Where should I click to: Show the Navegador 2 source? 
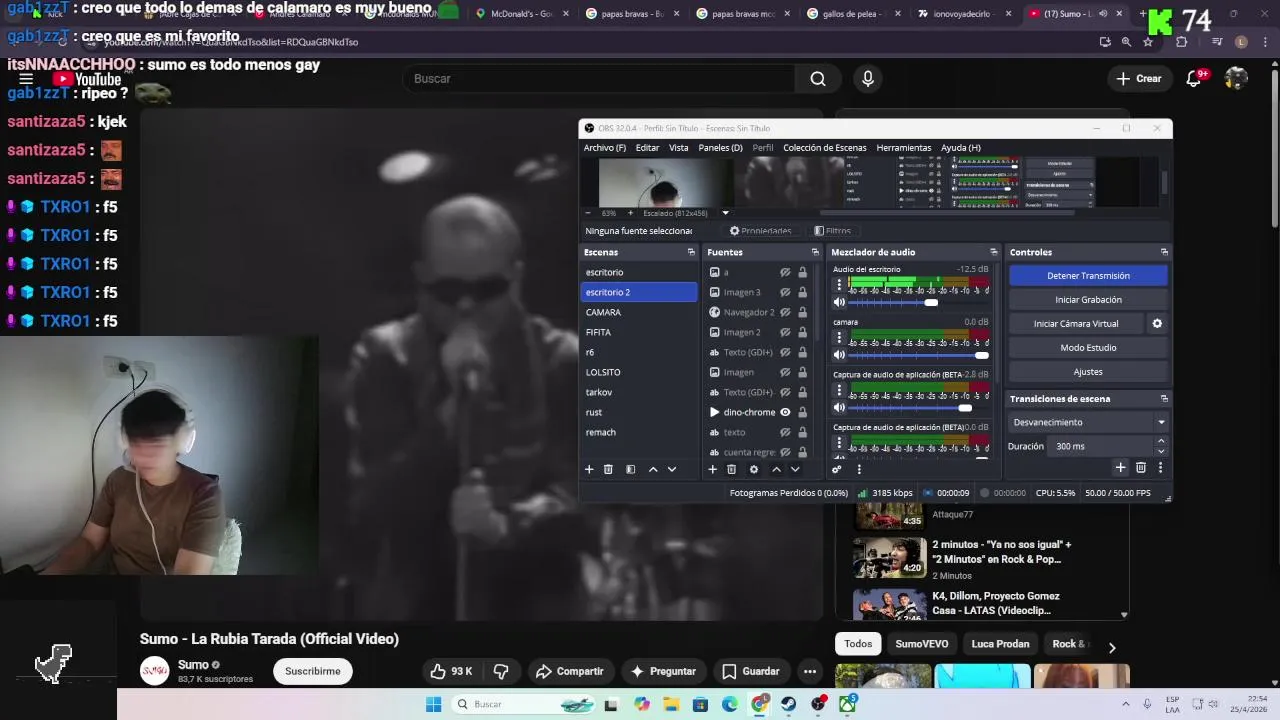coord(785,312)
